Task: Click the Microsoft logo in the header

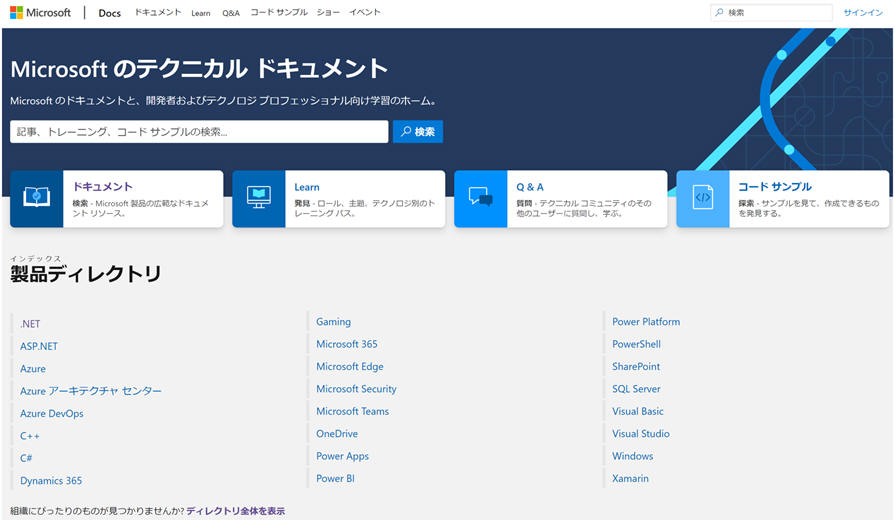Action: point(41,13)
